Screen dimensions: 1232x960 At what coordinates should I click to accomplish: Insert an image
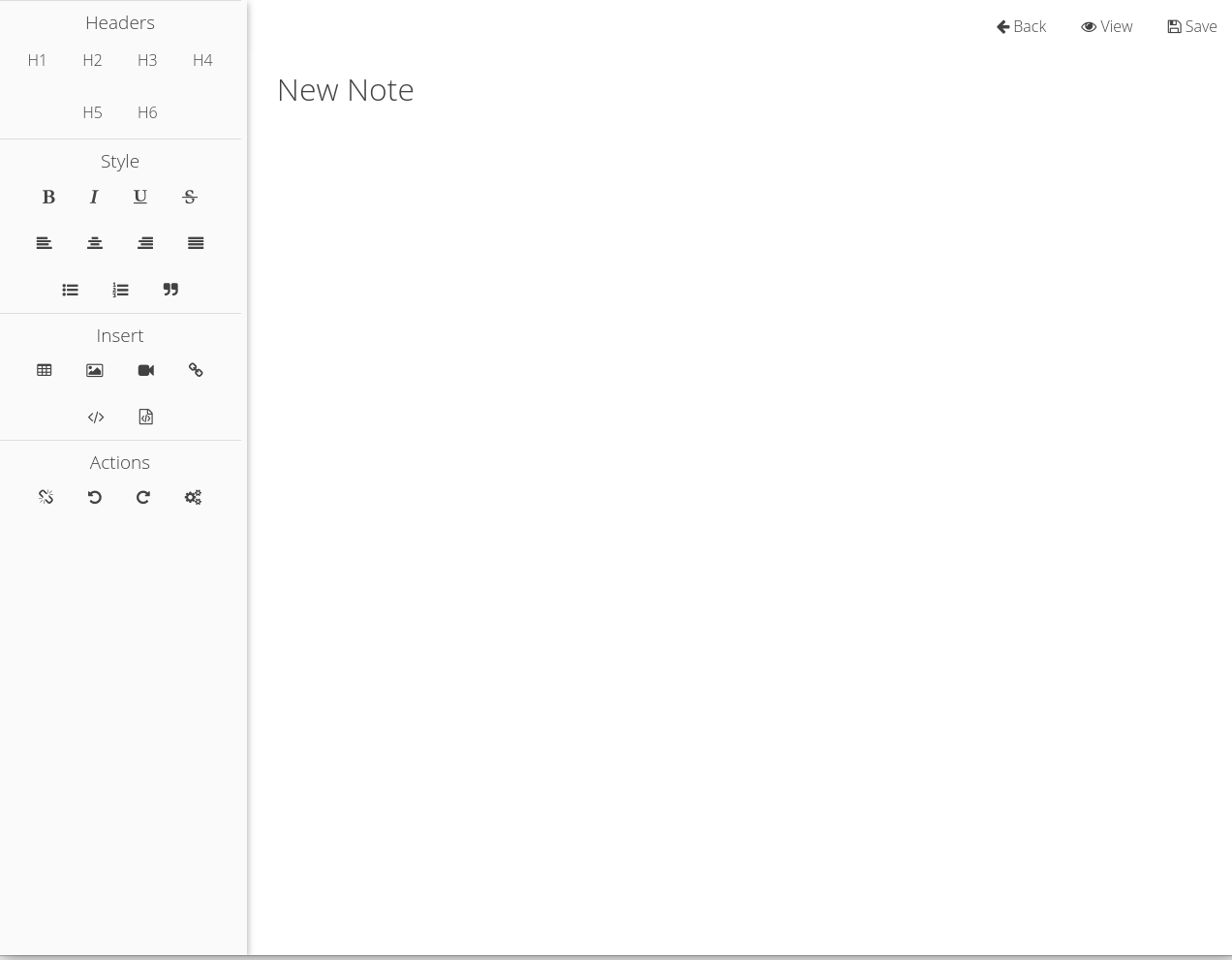pyautogui.click(x=95, y=370)
